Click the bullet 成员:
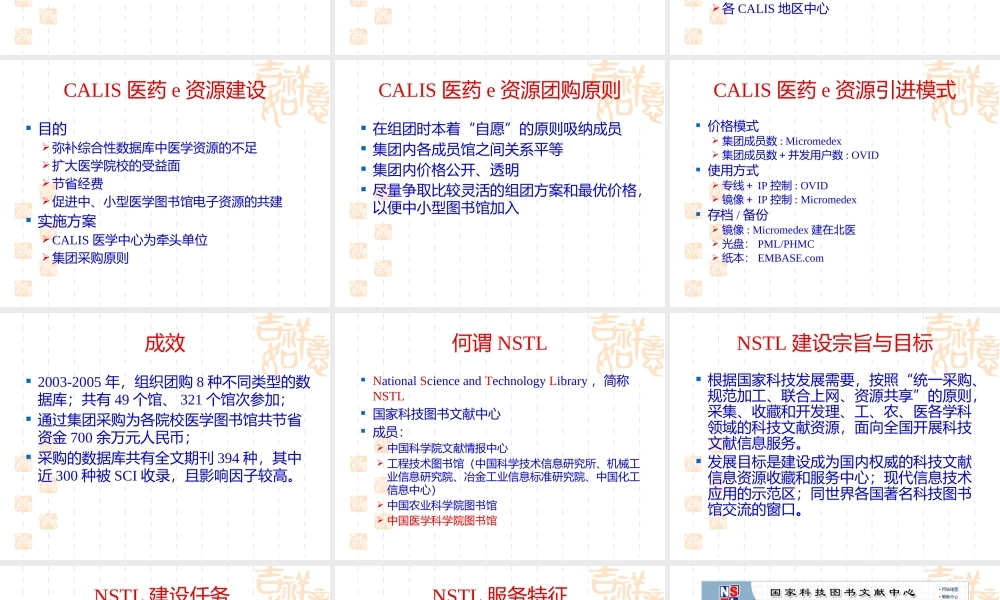1000x600 pixels. point(388,432)
